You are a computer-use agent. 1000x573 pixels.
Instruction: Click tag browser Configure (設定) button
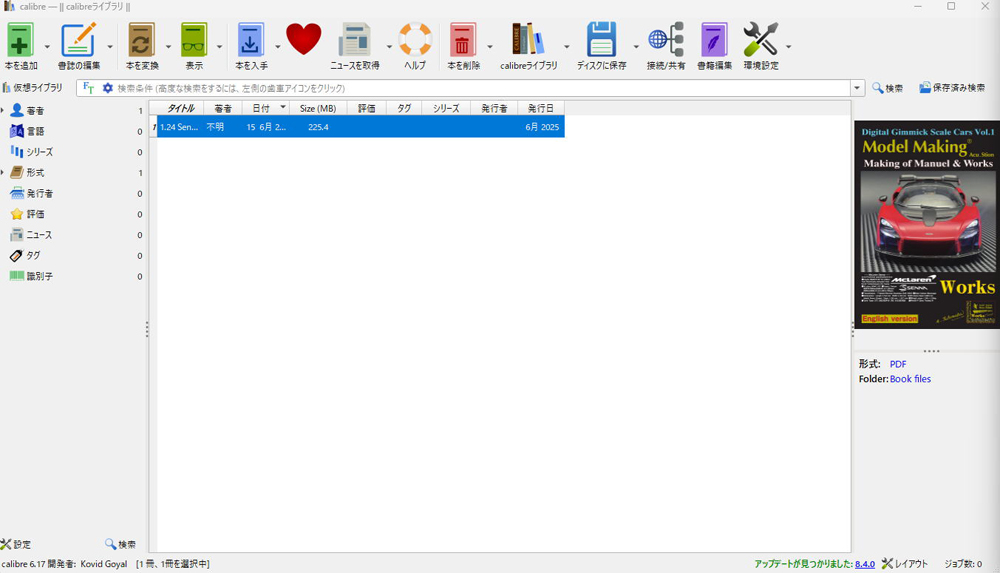(x=16, y=544)
